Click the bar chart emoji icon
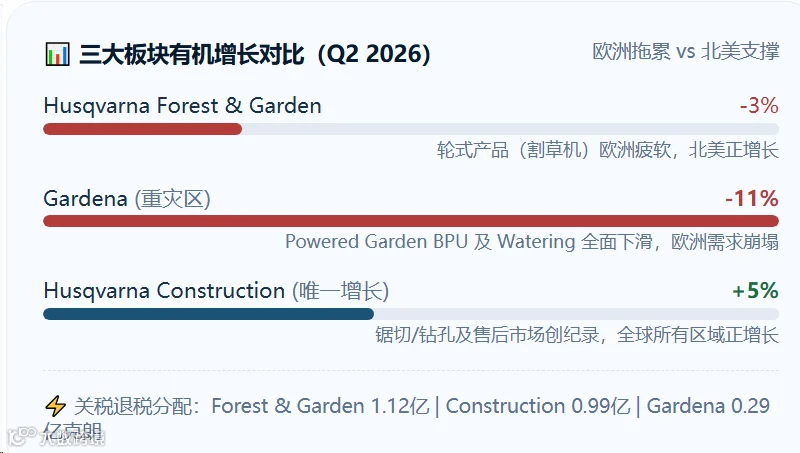This screenshot has width=800, height=453. click(57, 54)
